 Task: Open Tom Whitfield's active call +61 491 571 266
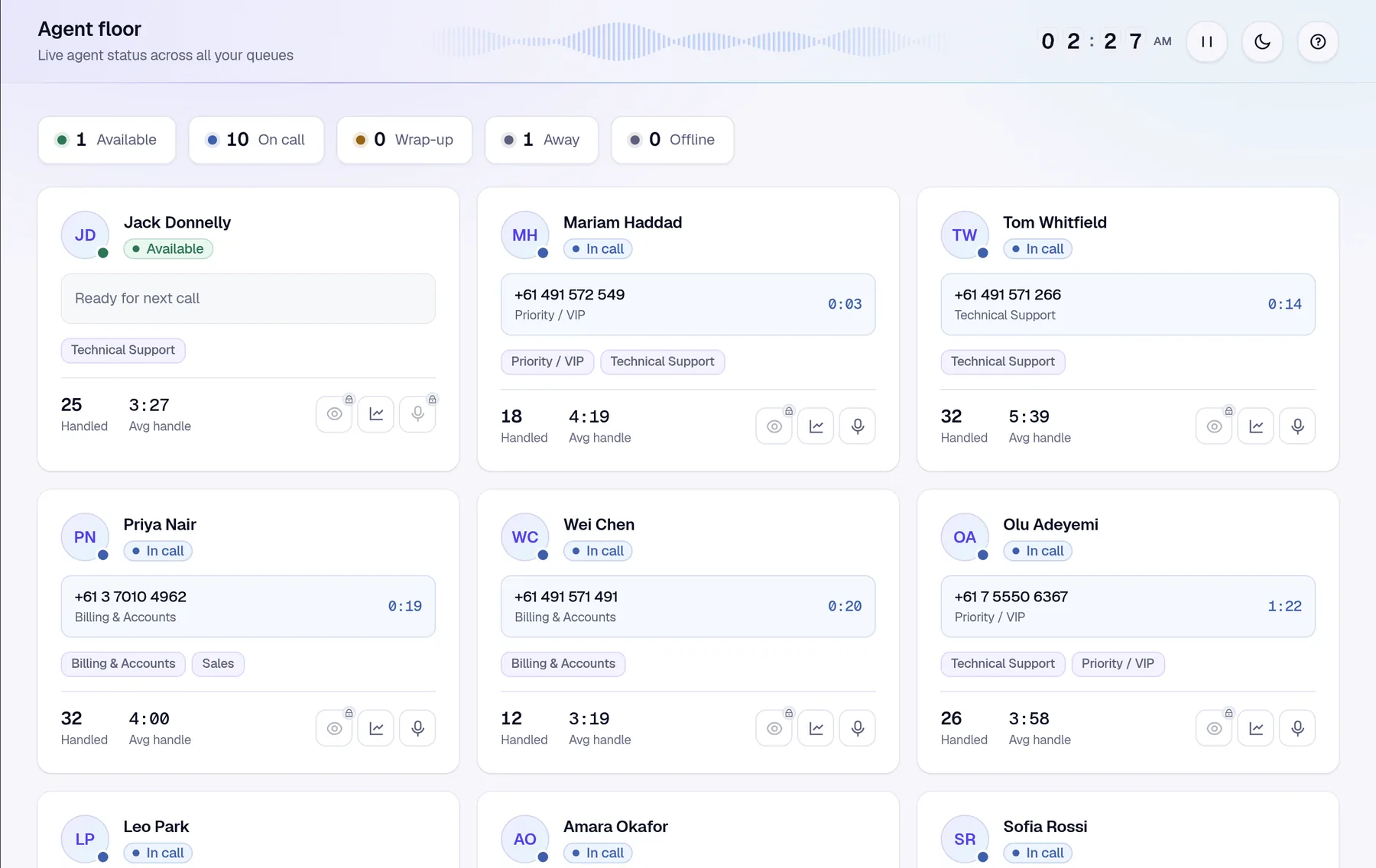(1128, 304)
